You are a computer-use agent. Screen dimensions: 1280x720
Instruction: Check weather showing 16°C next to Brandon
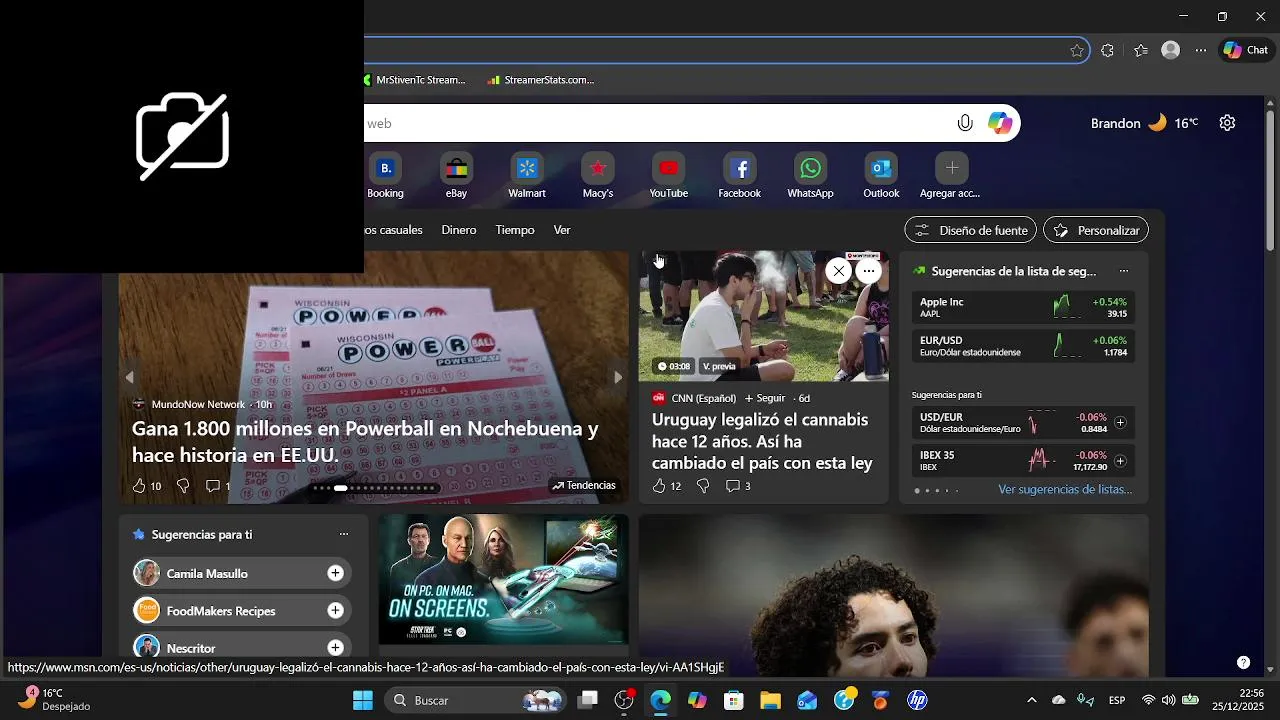(x=1173, y=123)
